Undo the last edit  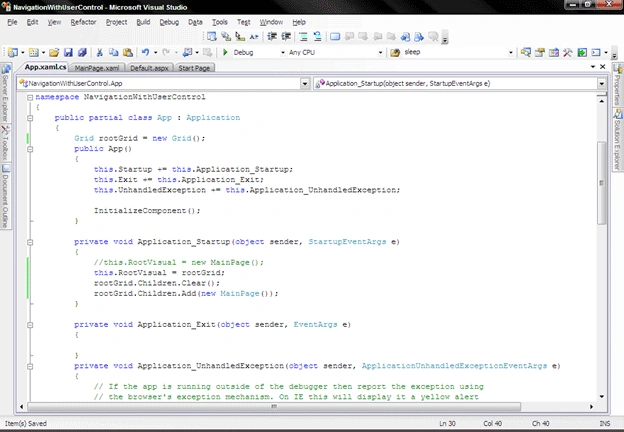(x=146, y=53)
